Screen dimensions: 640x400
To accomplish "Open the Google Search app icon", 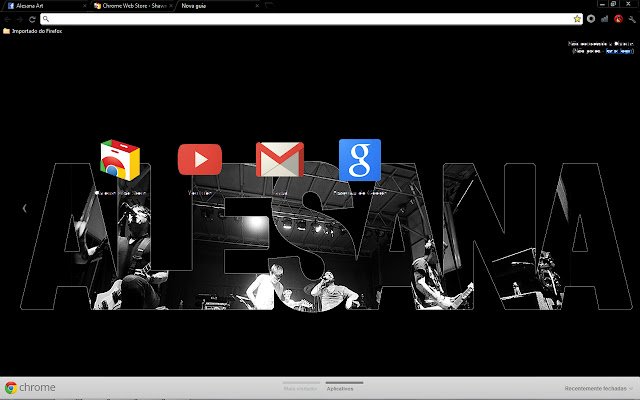I will (x=360, y=160).
